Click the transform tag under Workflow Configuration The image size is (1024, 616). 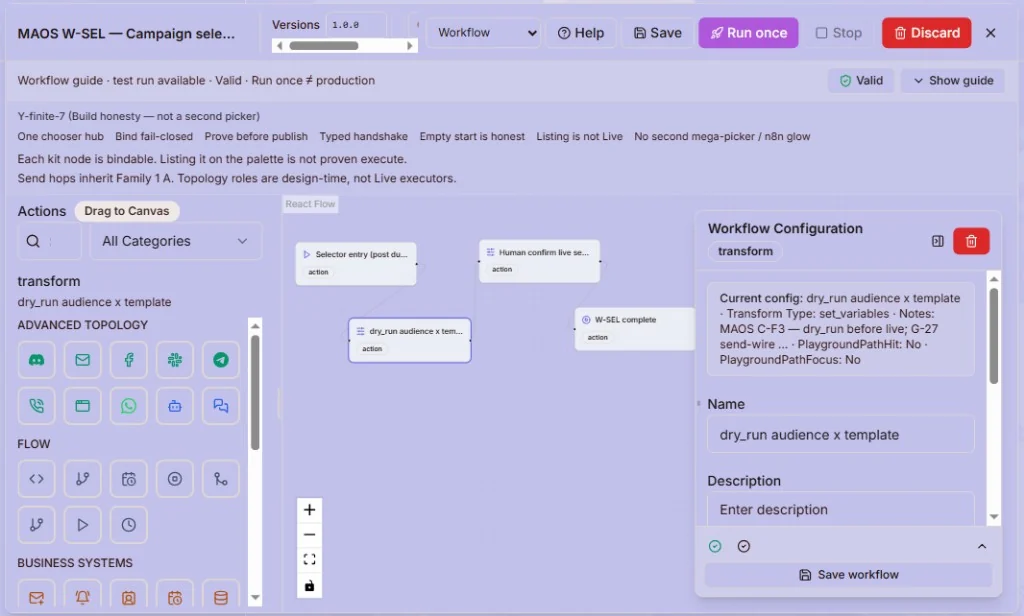click(745, 251)
